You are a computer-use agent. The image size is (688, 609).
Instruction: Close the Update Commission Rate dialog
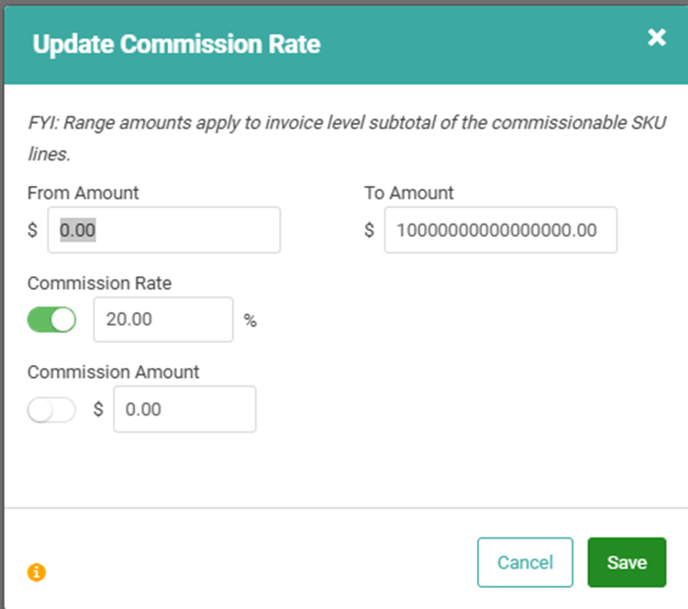pos(656,38)
